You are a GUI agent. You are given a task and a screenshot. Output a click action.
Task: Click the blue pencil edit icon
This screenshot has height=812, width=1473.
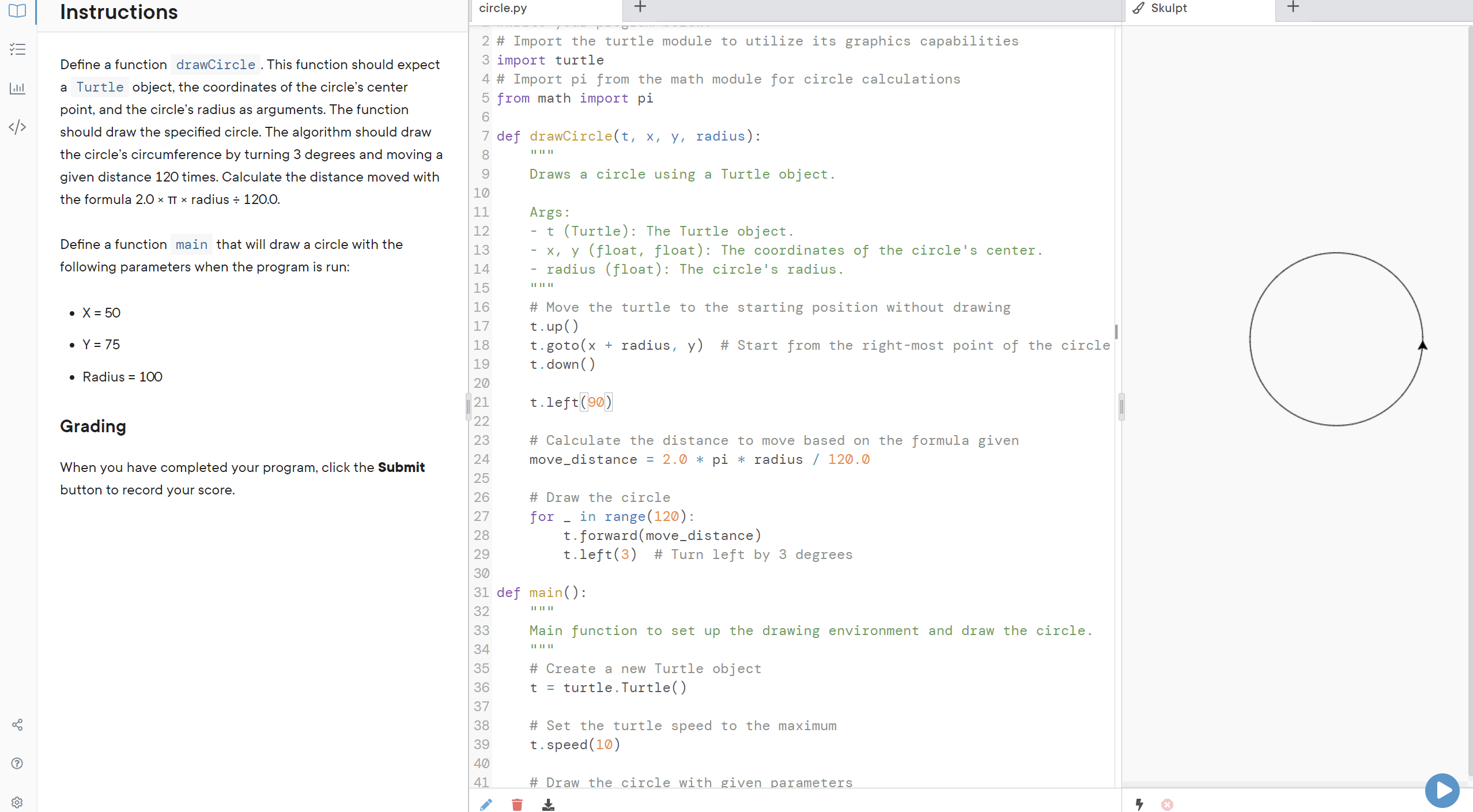(x=486, y=805)
